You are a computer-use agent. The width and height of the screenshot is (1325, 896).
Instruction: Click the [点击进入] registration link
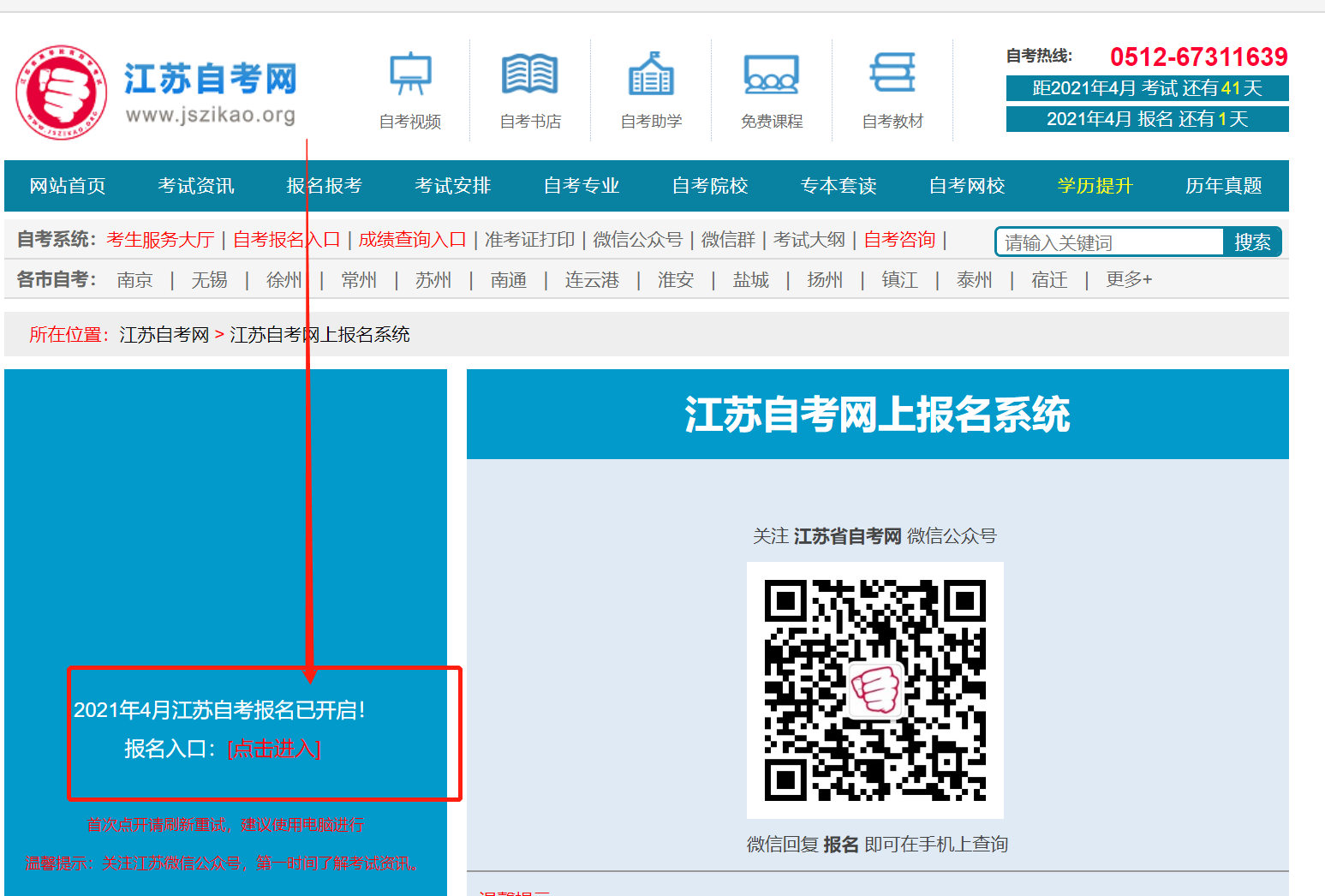tap(274, 750)
